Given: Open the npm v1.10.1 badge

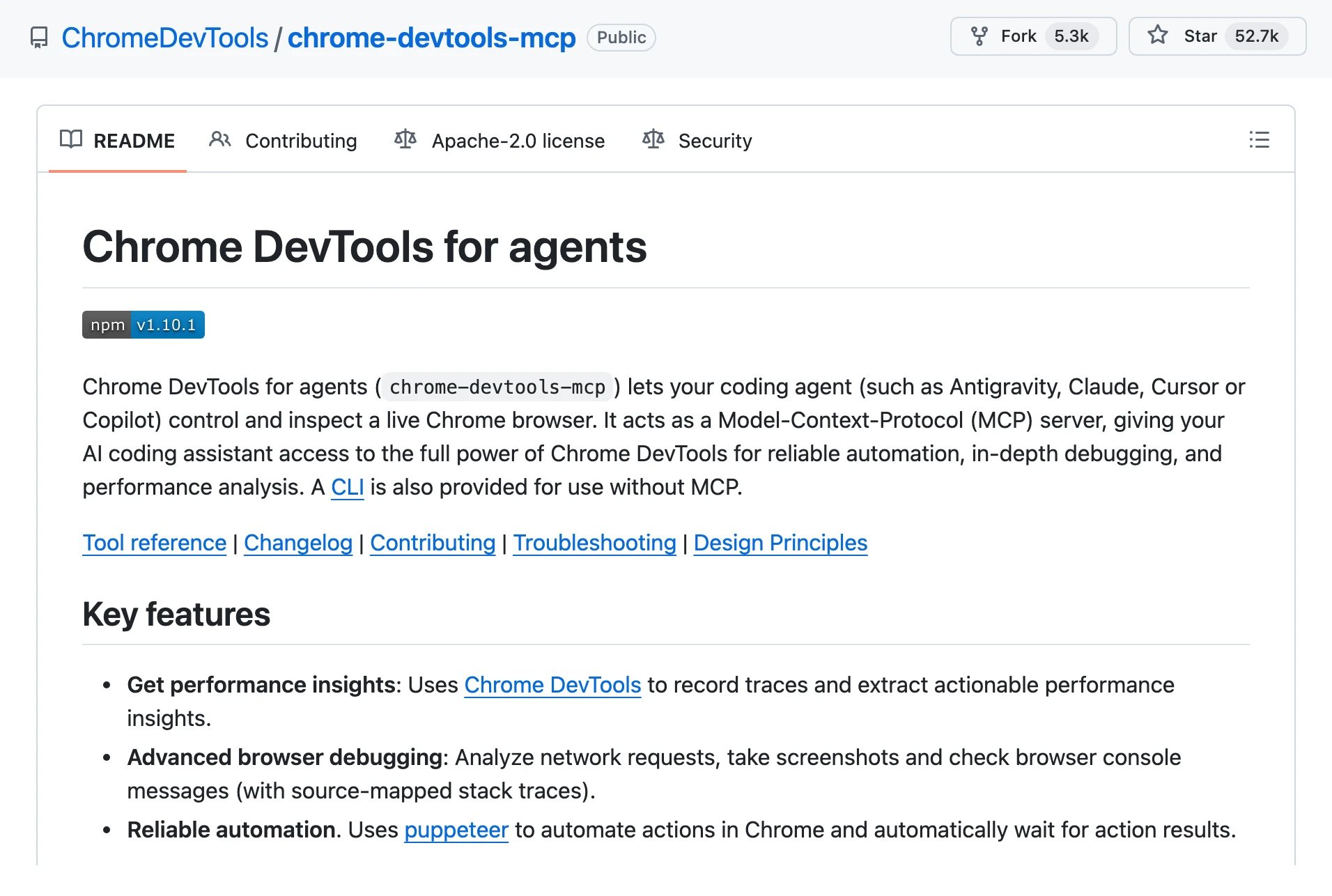Looking at the screenshot, I should click(144, 325).
